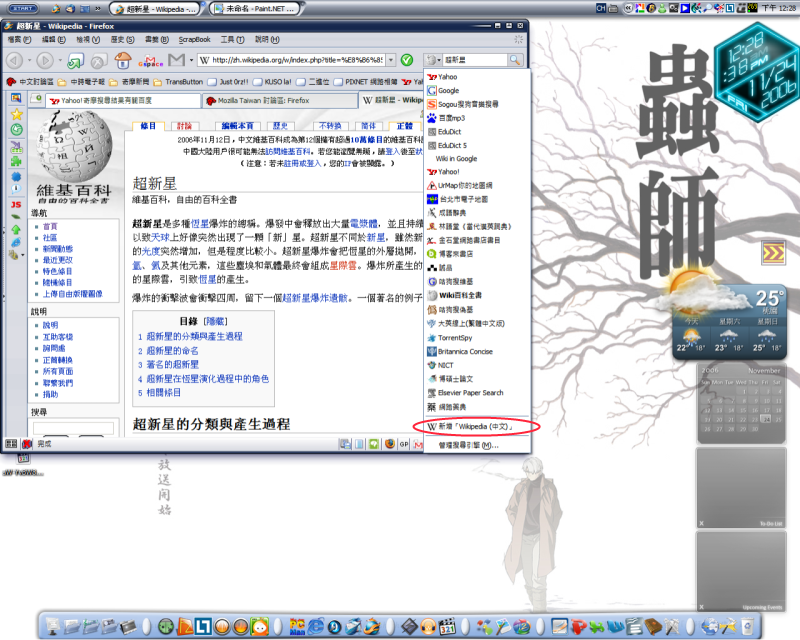The width and height of the screenshot is (800, 640).
Task: Open the manage search engines entry
Action: click(x=477, y=446)
